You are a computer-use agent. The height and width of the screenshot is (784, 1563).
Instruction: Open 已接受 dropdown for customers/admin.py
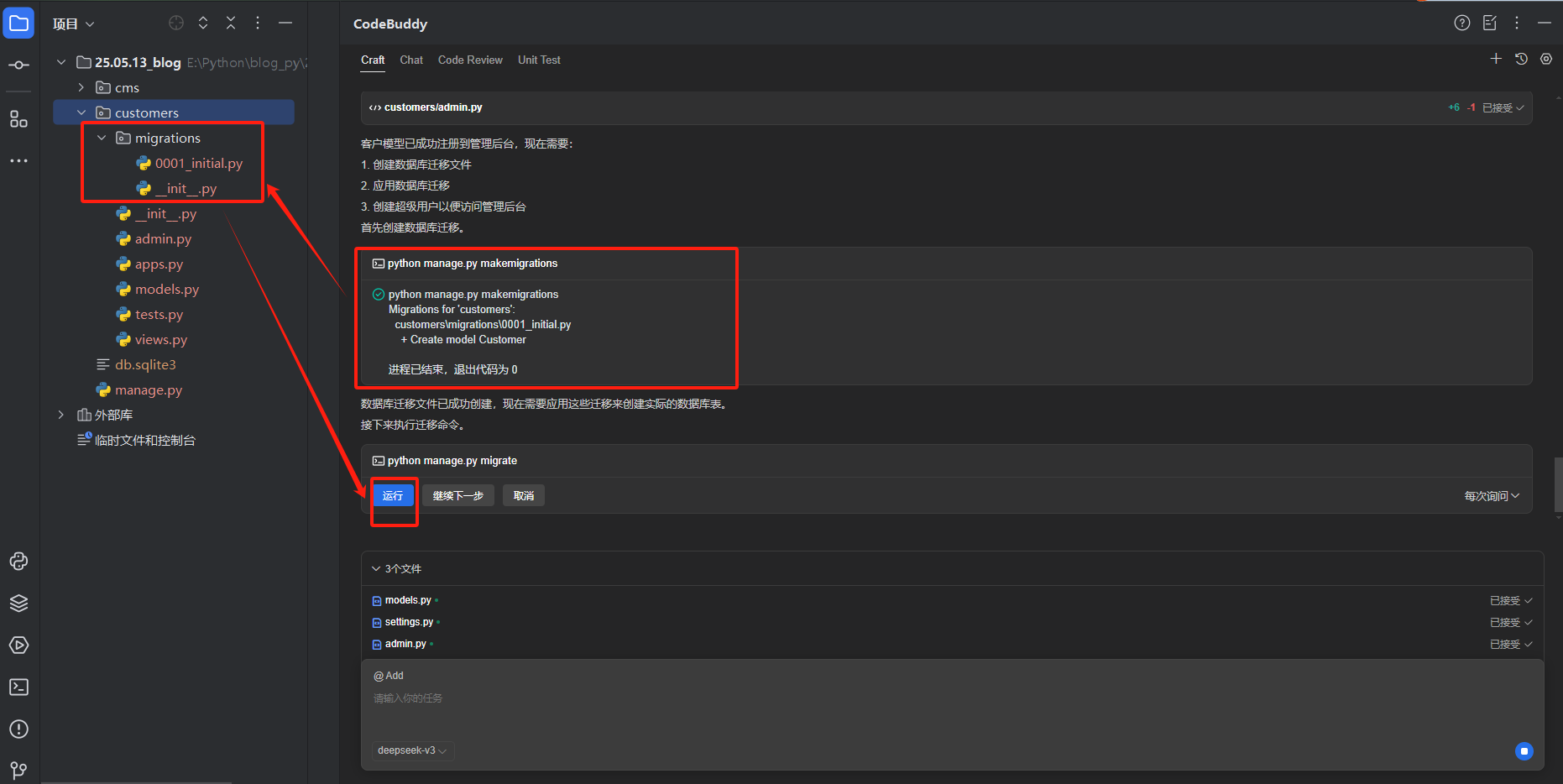1503,107
